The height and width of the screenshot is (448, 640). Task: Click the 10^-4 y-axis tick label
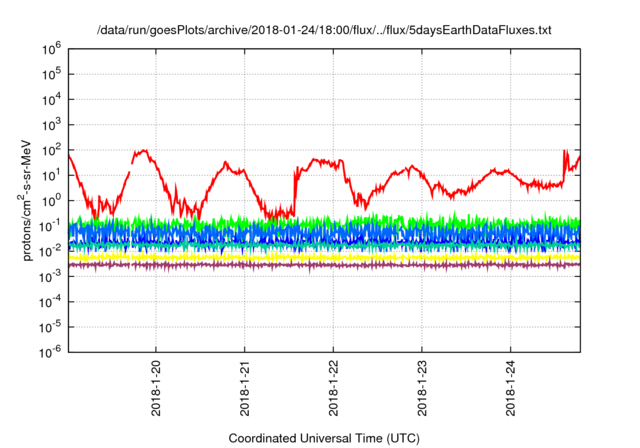point(50,302)
